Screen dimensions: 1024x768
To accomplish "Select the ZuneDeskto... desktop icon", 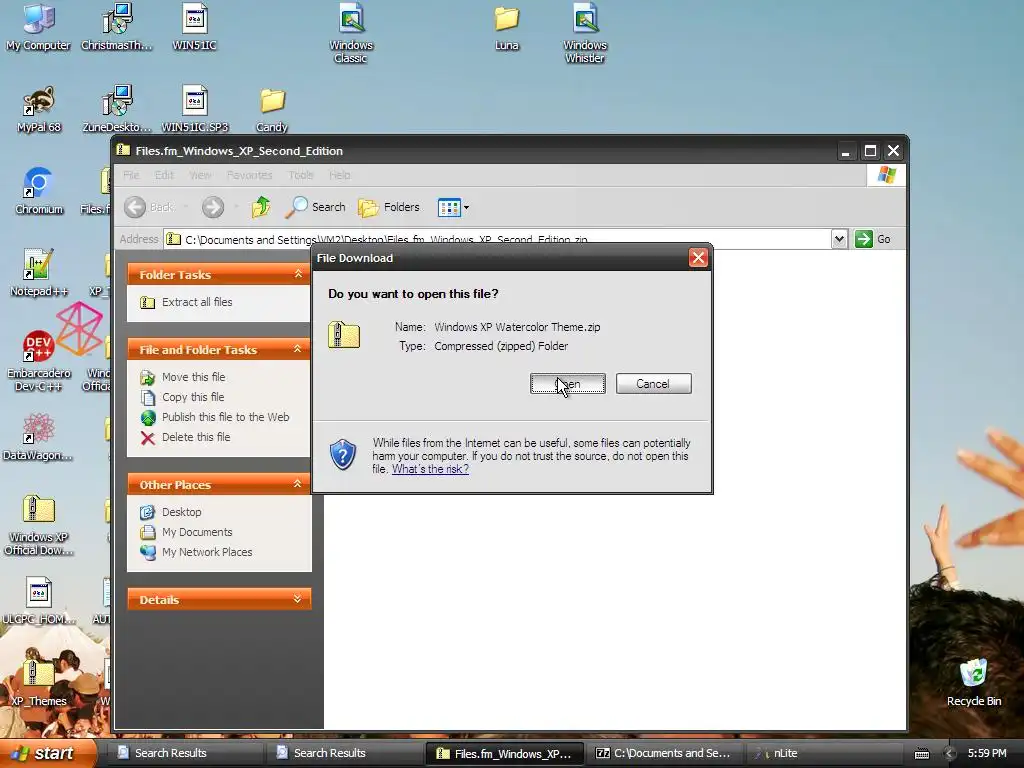I will [x=116, y=110].
